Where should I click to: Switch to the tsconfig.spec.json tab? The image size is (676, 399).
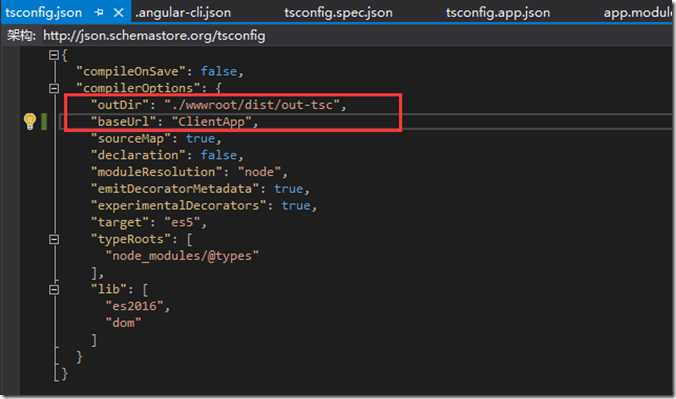(x=338, y=13)
